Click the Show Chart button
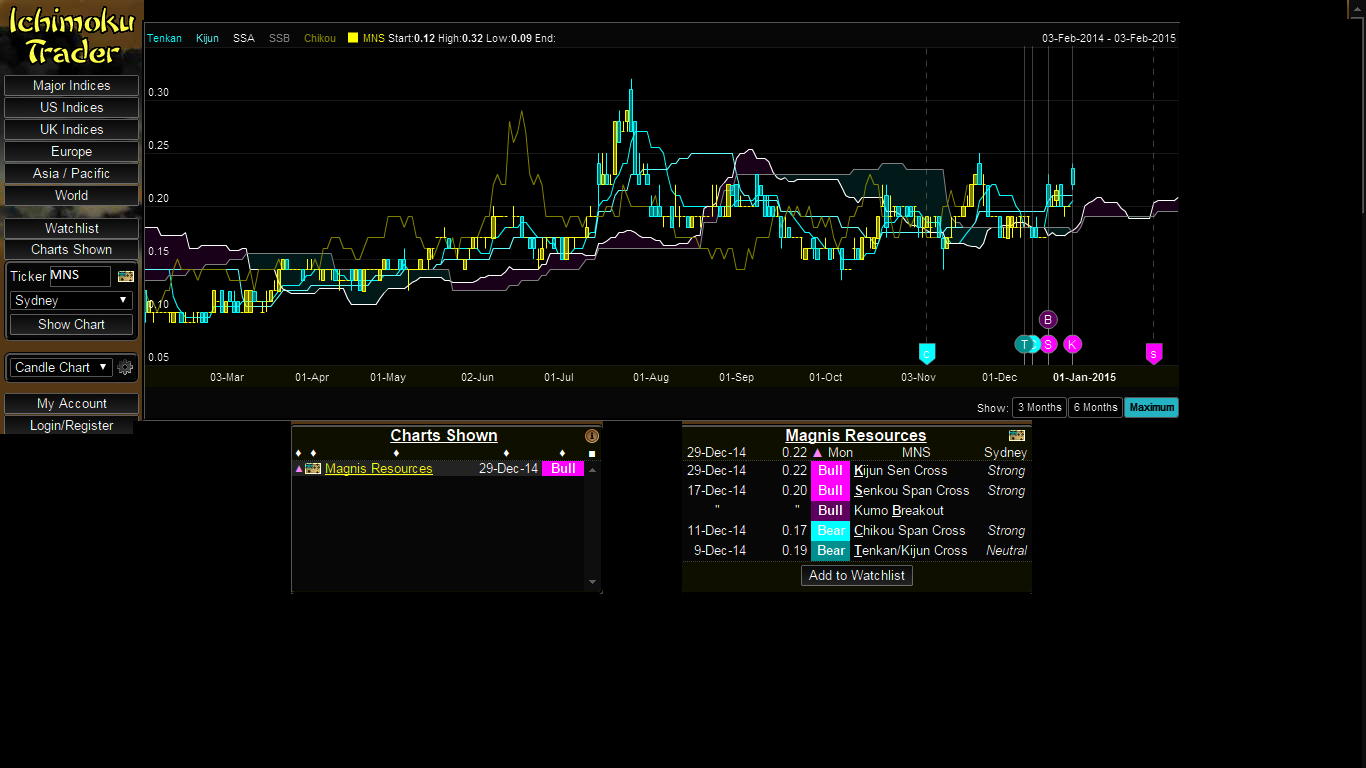 (72, 325)
